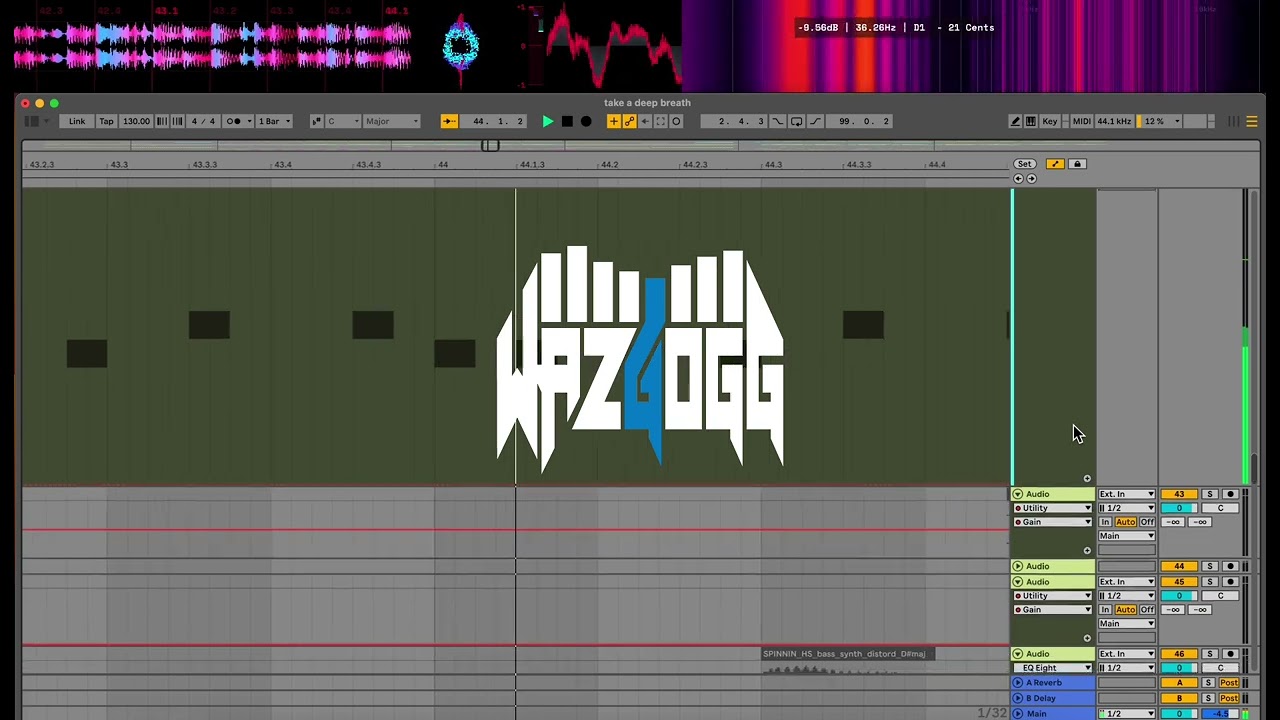
Task: Toggle MIDI Arrangement Overdub plus icon
Action: (614, 121)
